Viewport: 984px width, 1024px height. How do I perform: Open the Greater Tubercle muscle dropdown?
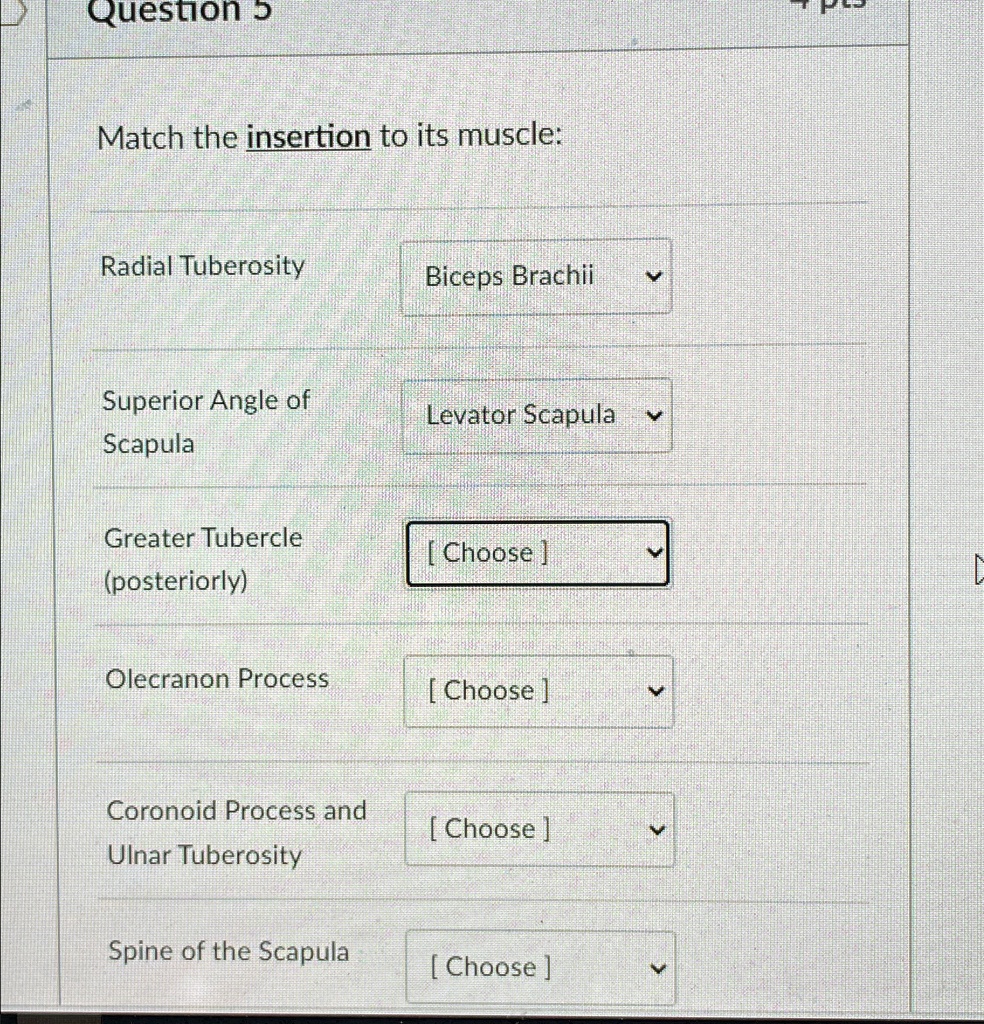[x=537, y=553]
